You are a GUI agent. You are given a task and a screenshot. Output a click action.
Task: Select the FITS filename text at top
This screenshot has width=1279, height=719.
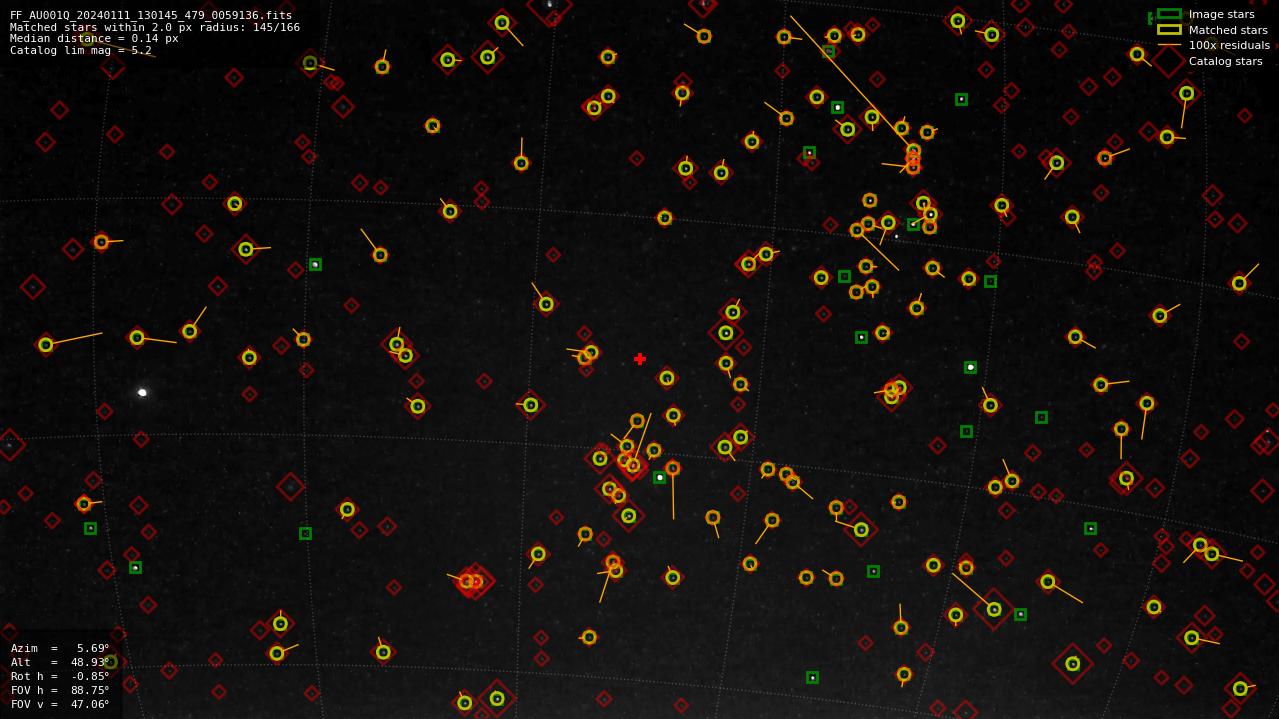click(151, 15)
